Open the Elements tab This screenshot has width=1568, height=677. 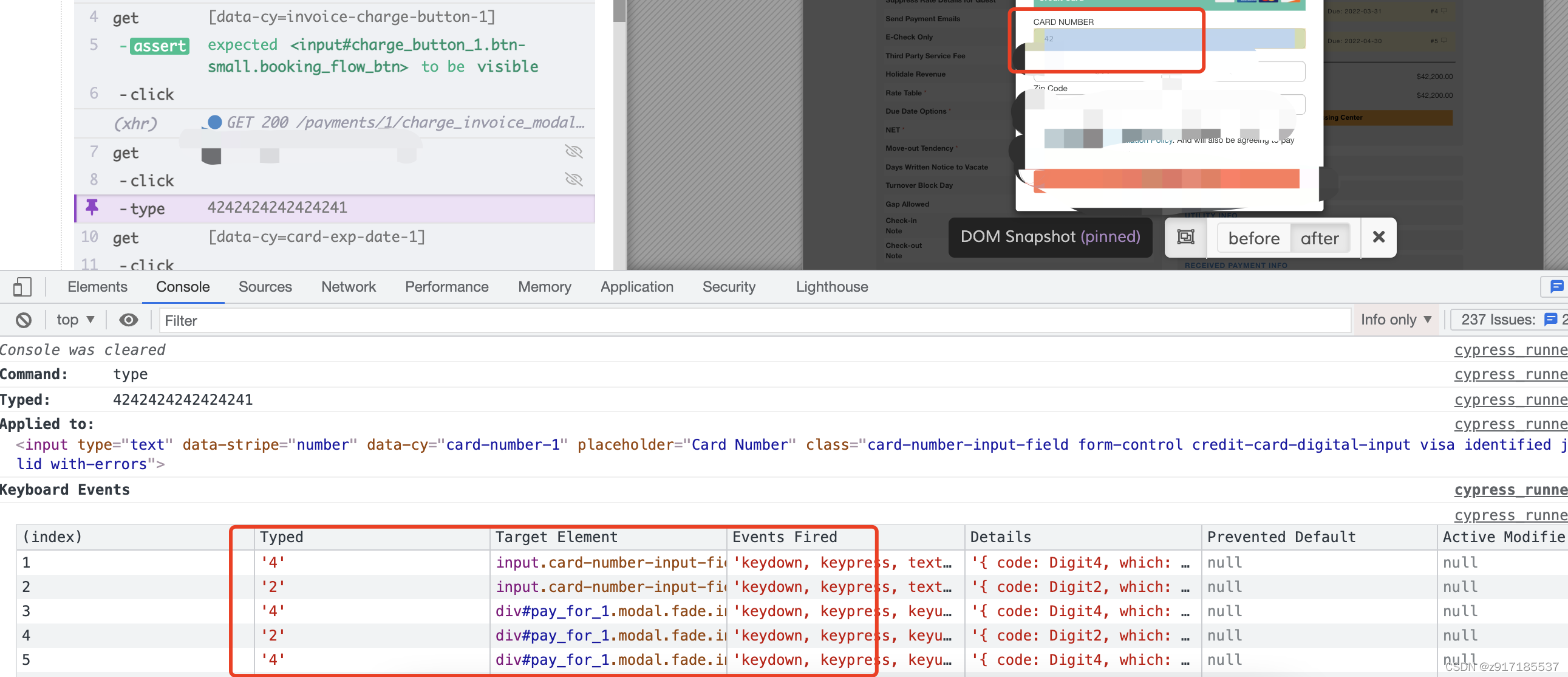coord(97,286)
